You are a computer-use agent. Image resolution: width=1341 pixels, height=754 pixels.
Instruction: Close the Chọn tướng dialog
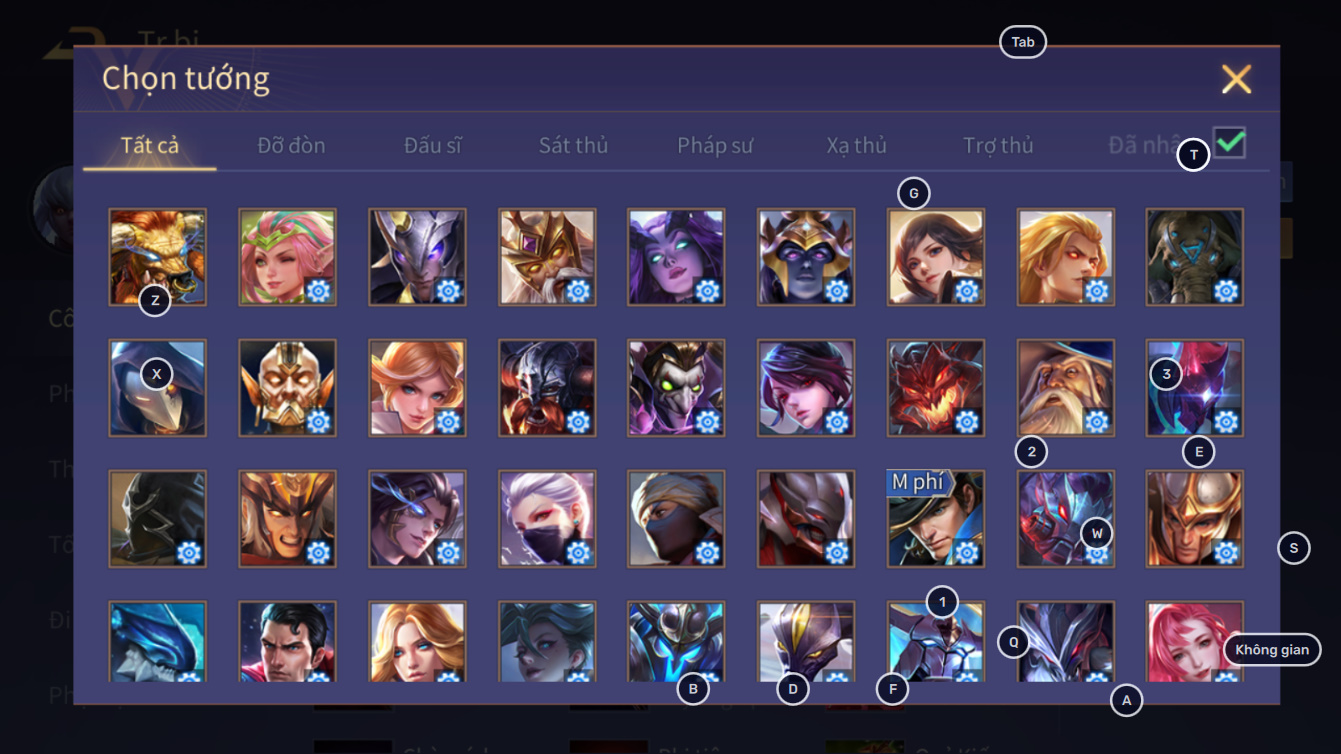(1236, 79)
